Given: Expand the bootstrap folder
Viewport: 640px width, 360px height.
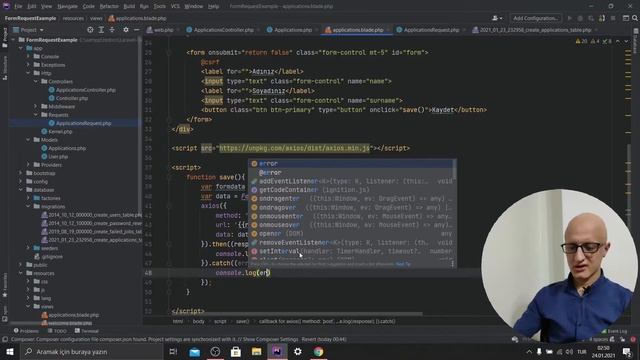Looking at the screenshot, I should click(x=21, y=173).
